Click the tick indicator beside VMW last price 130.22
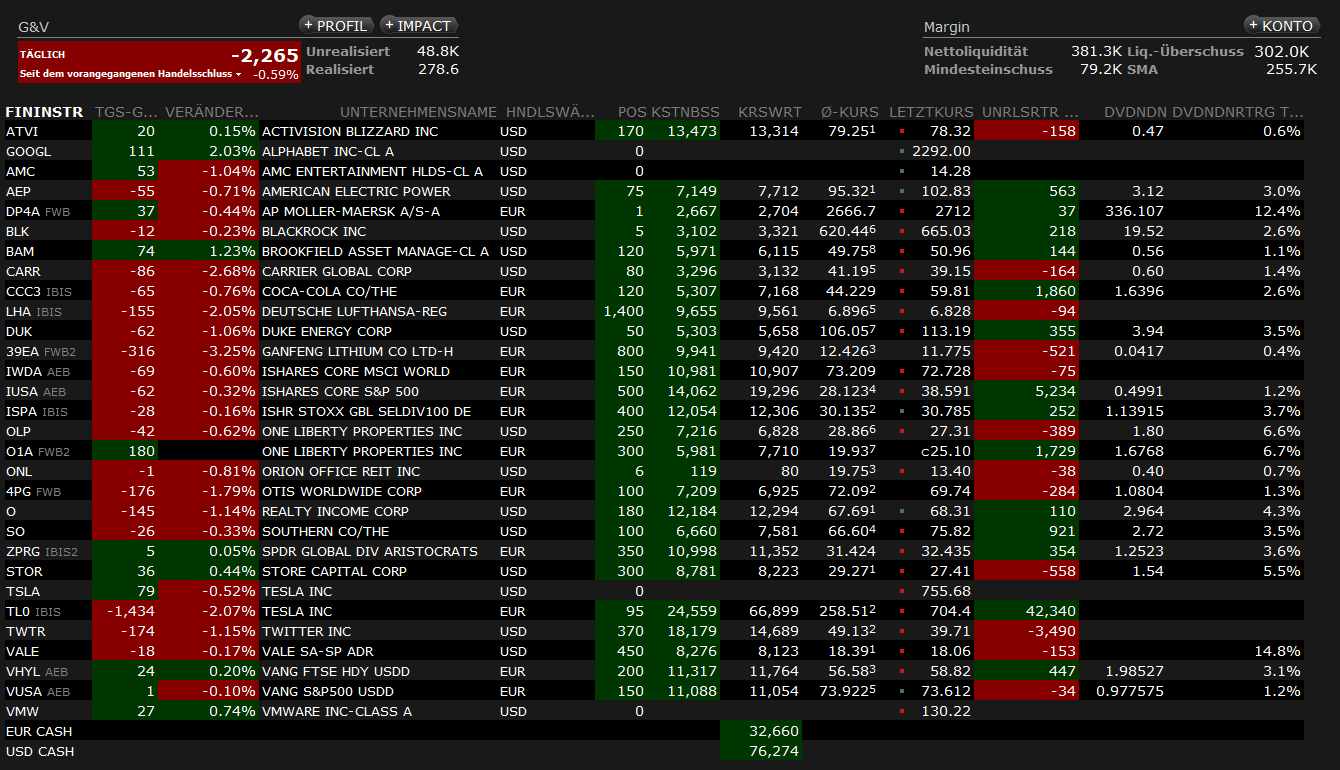This screenshot has width=1340, height=770. point(901,712)
